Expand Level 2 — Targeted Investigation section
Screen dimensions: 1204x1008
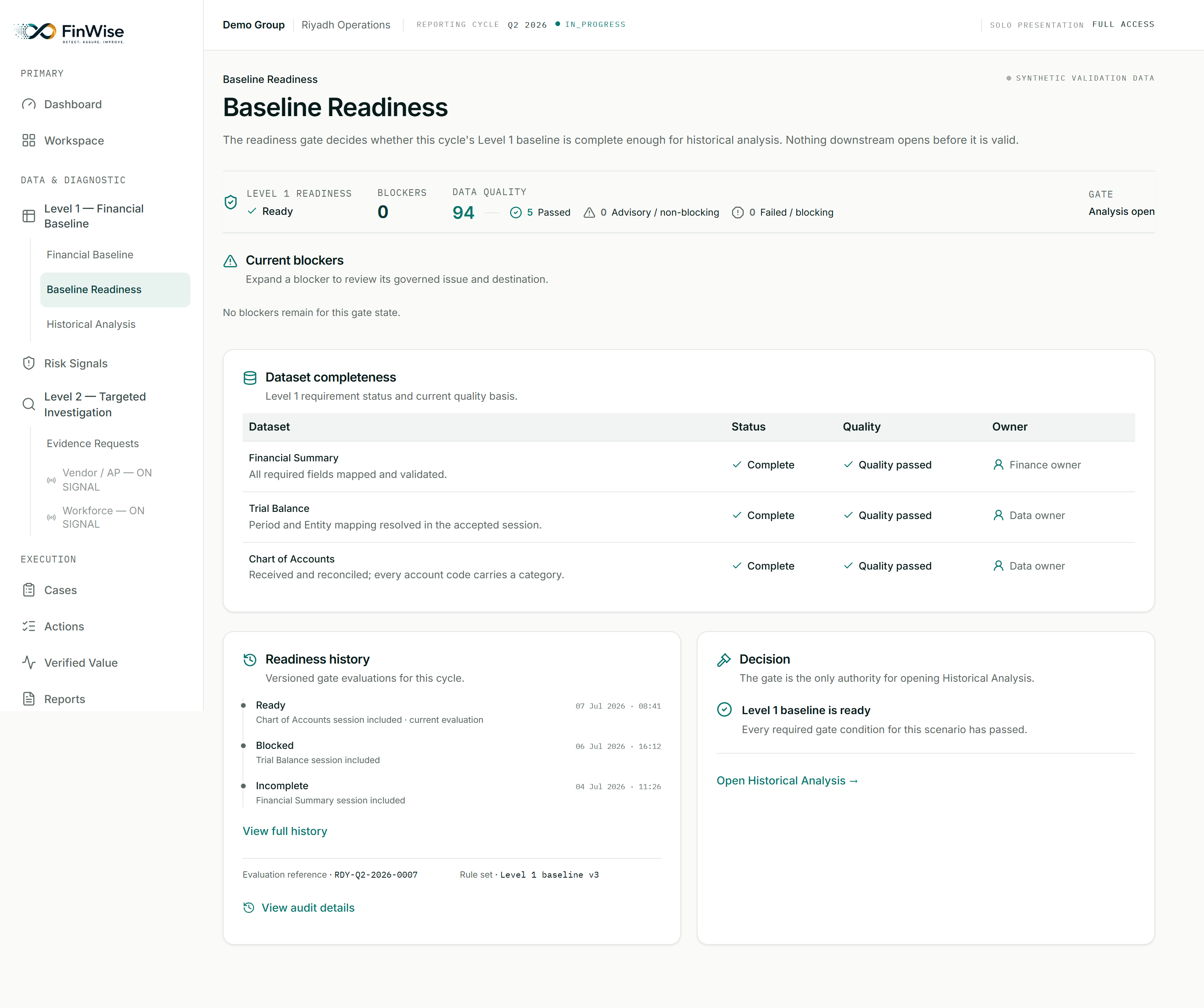click(x=95, y=404)
